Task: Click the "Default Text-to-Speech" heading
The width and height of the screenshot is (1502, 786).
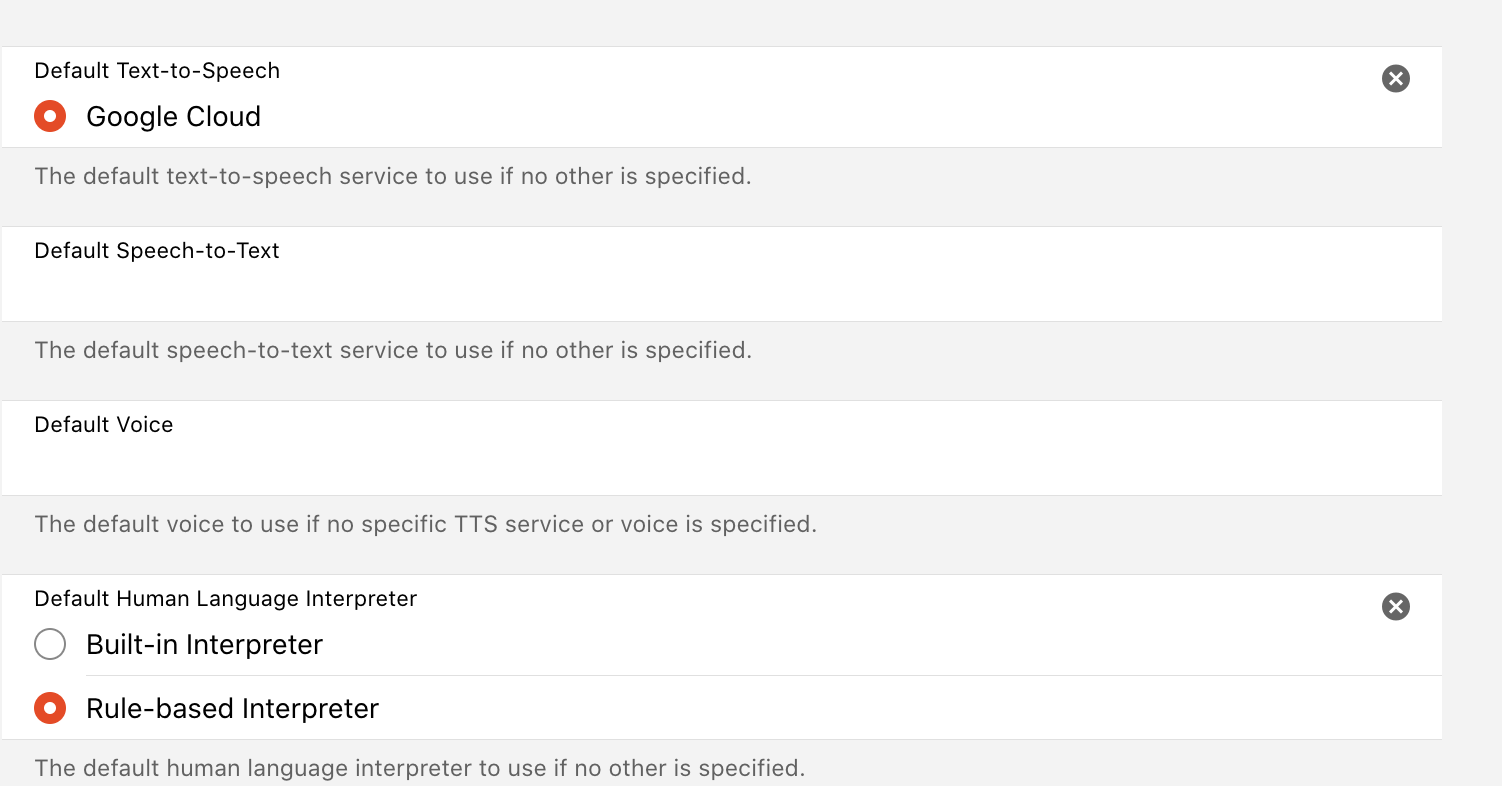Action: (x=157, y=71)
